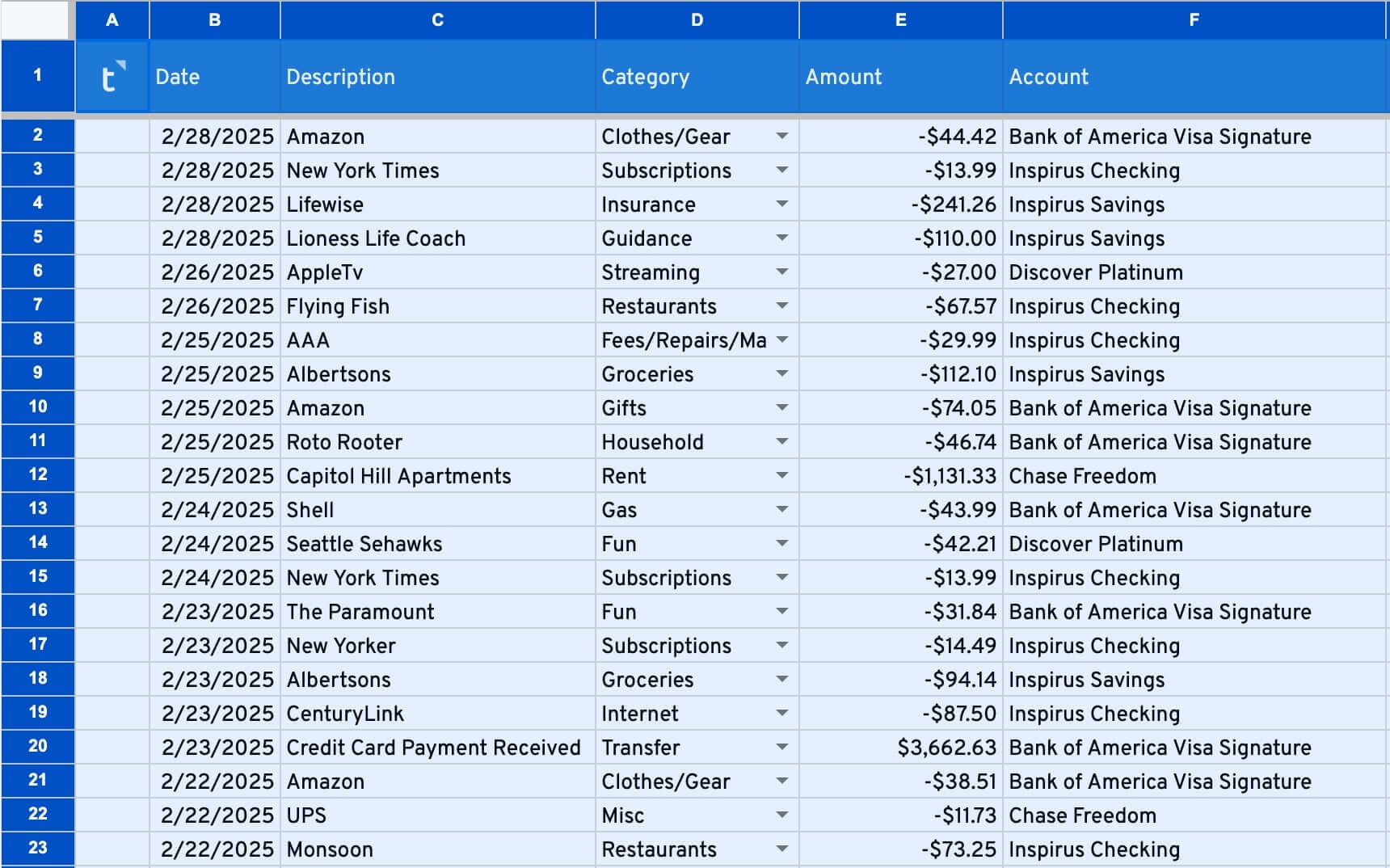The height and width of the screenshot is (868, 1390).
Task: Select the Capitol Hill Apartments cell
Action: click(438, 476)
